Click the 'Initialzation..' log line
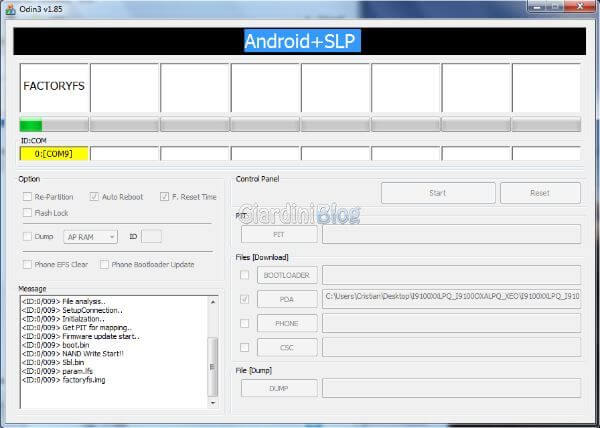Screen dimensions: 600x428 [x=63, y=319]
